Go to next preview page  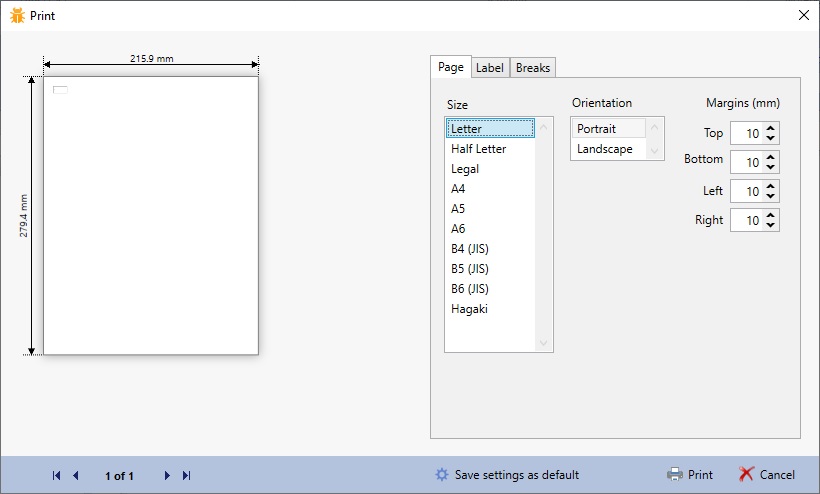pyautogui.click(x=167, y=476)
